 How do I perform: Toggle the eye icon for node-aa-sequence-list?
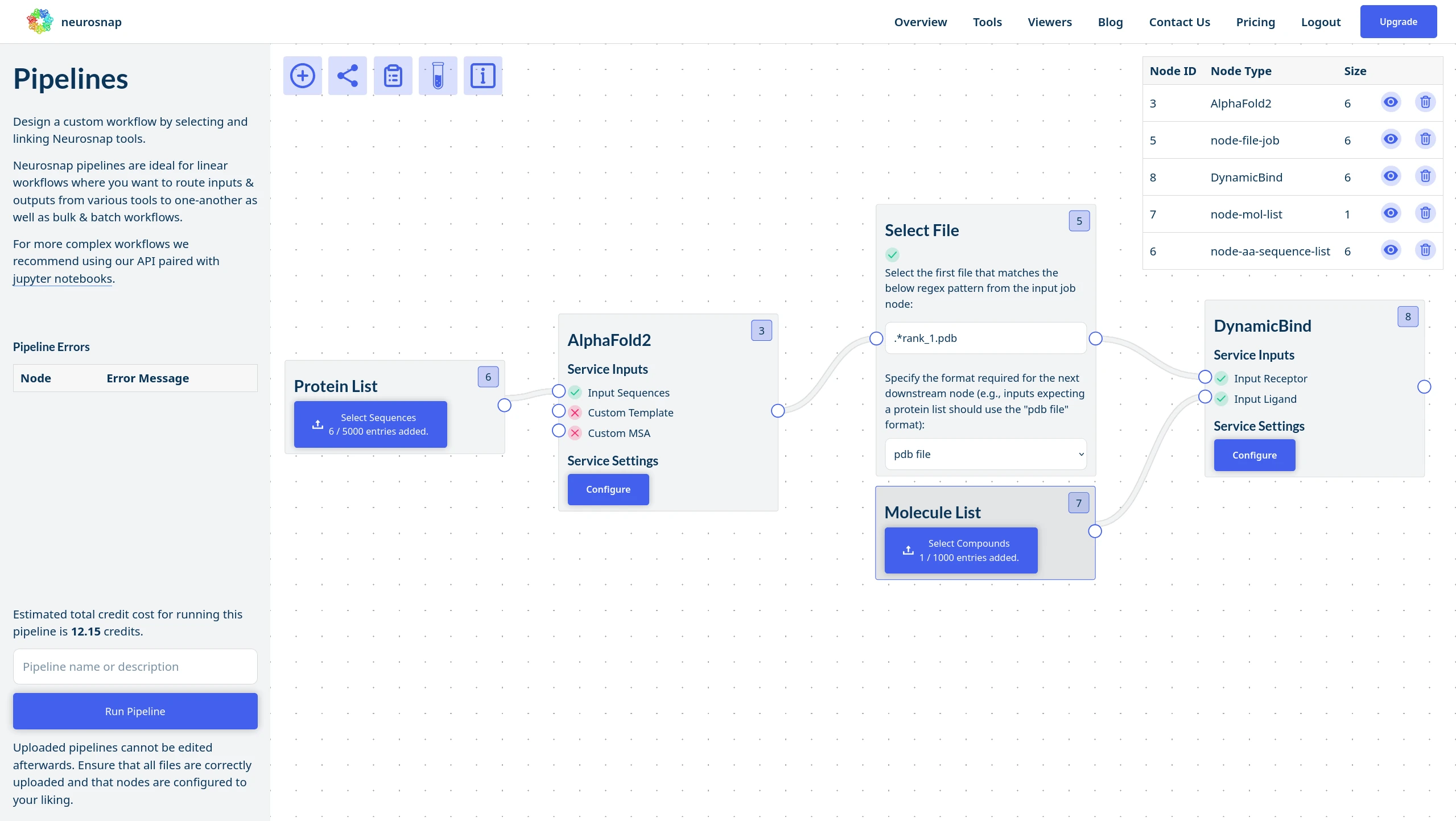(x=1391, y=250)
